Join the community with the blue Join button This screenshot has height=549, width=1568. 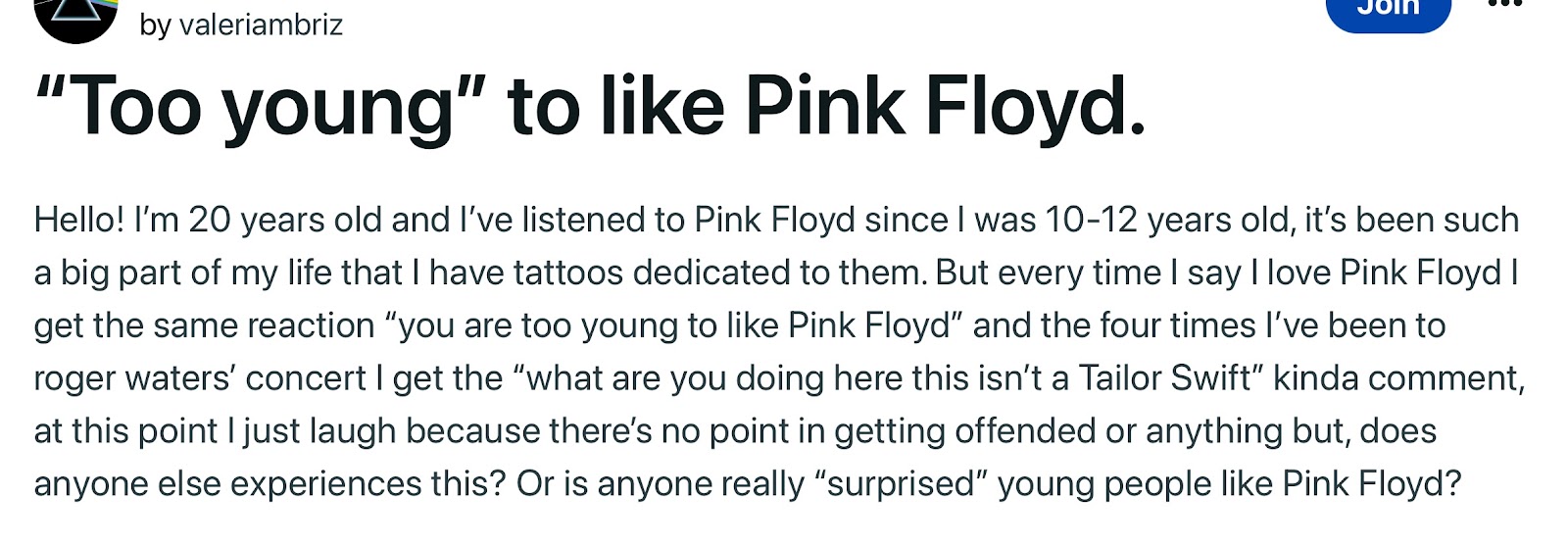[x=1388, y=10]
